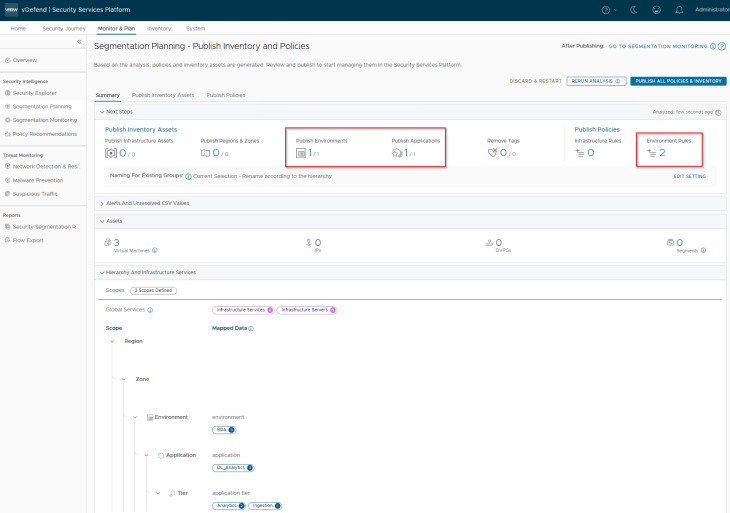The width and height of the screenshot is (730, 513).
Task: Open Segmentation Monitoring in the sidebar
Action: pos(44,119)
